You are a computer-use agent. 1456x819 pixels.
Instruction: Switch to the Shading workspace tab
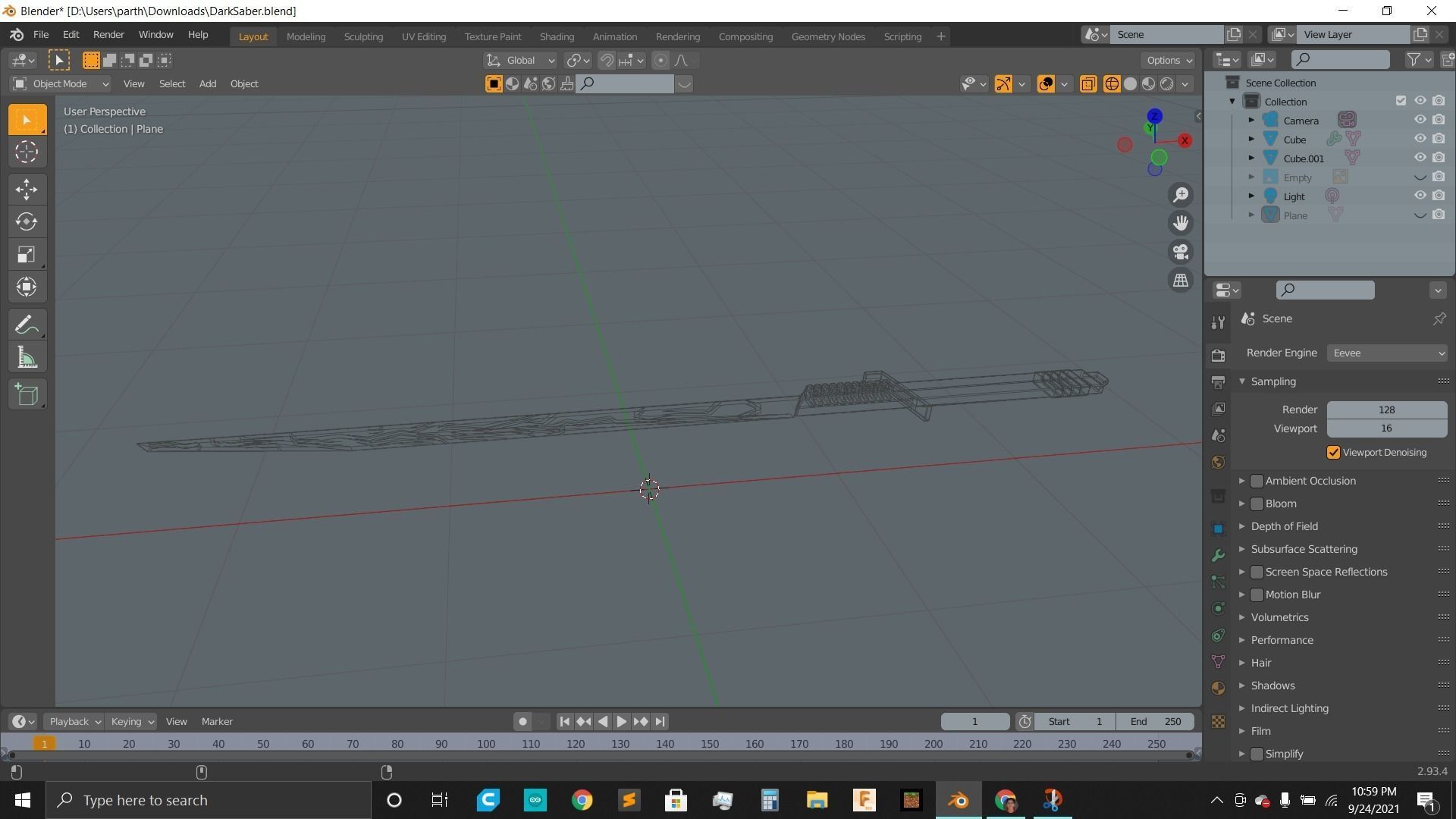point(557,36)
